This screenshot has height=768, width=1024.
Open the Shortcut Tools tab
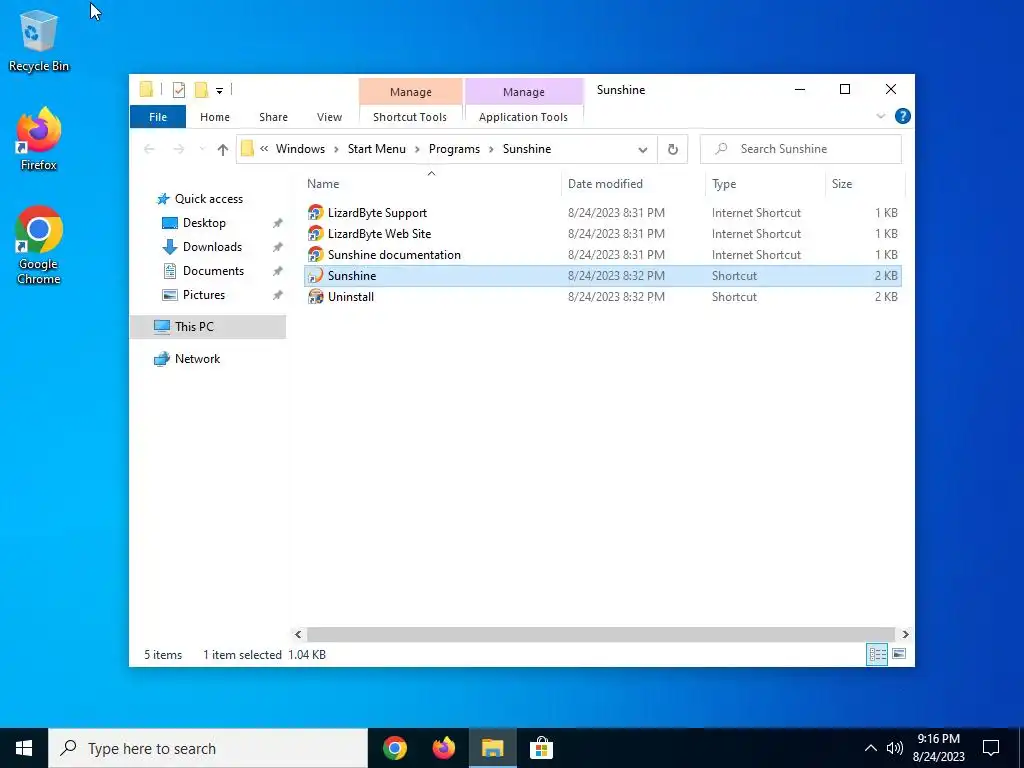point(410,117)
